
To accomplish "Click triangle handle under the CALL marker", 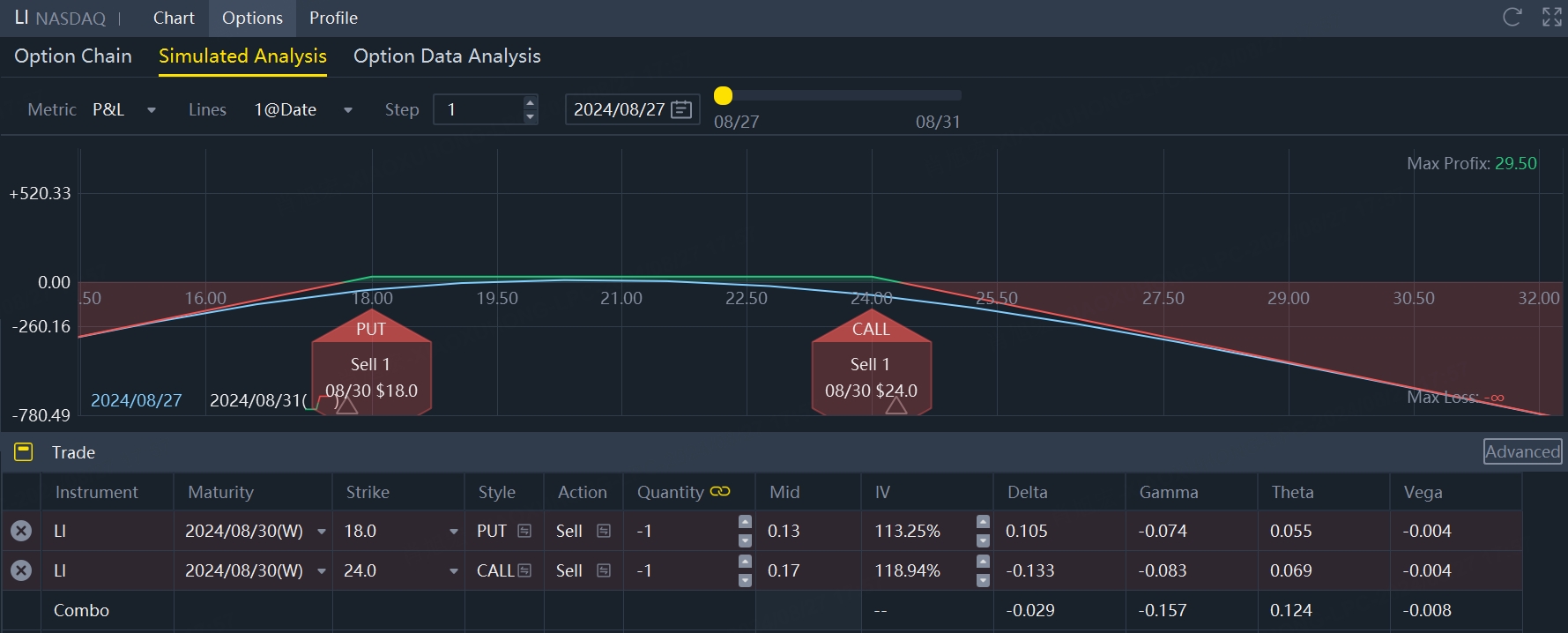I will coord(895,406).
